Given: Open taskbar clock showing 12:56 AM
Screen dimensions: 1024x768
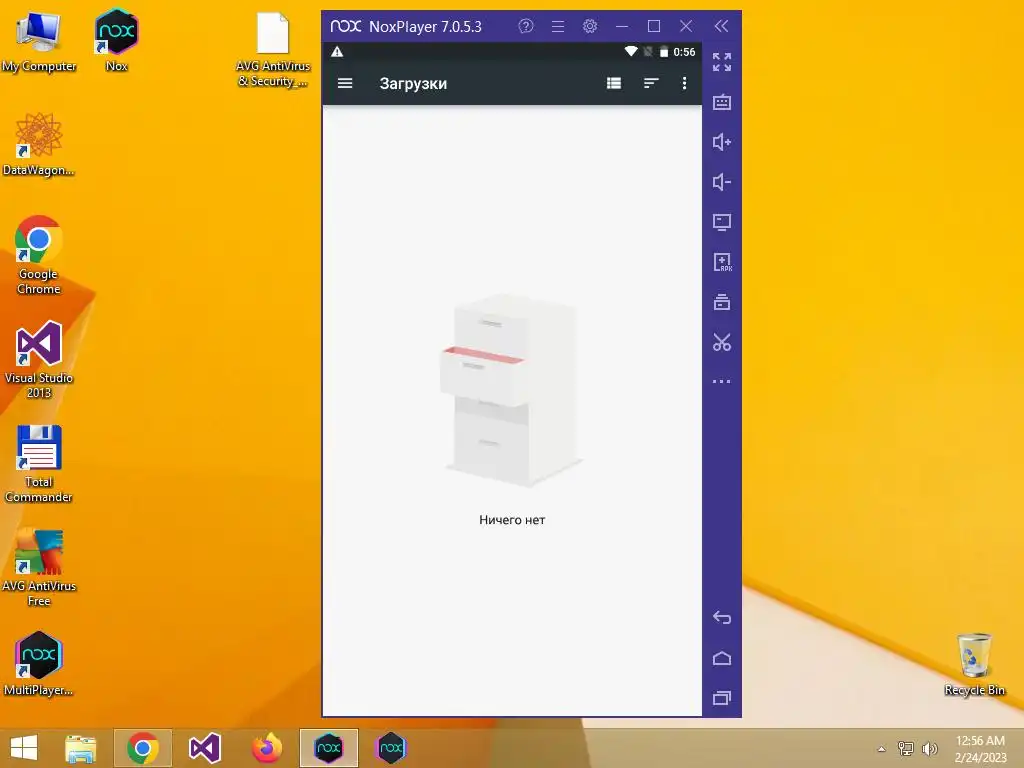Looking at the screenshot, I should click(980, 748).
